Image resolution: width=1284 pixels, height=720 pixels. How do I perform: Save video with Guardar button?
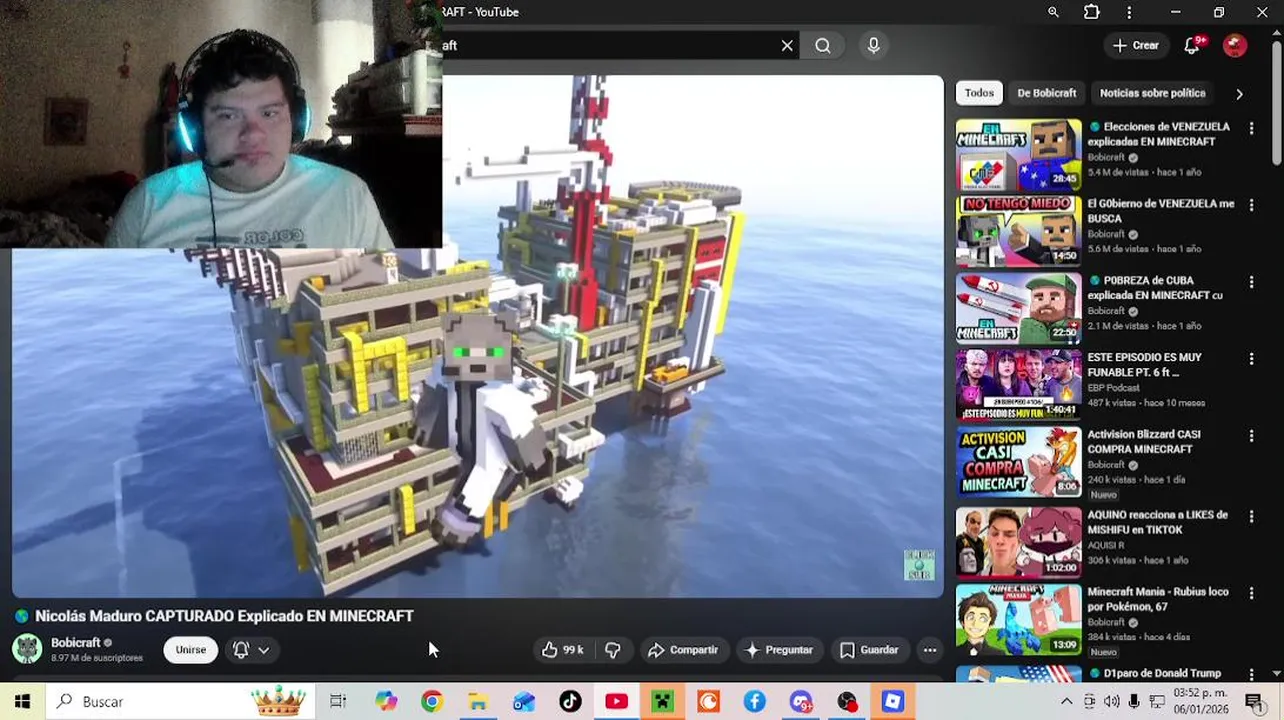pos(869,650)
